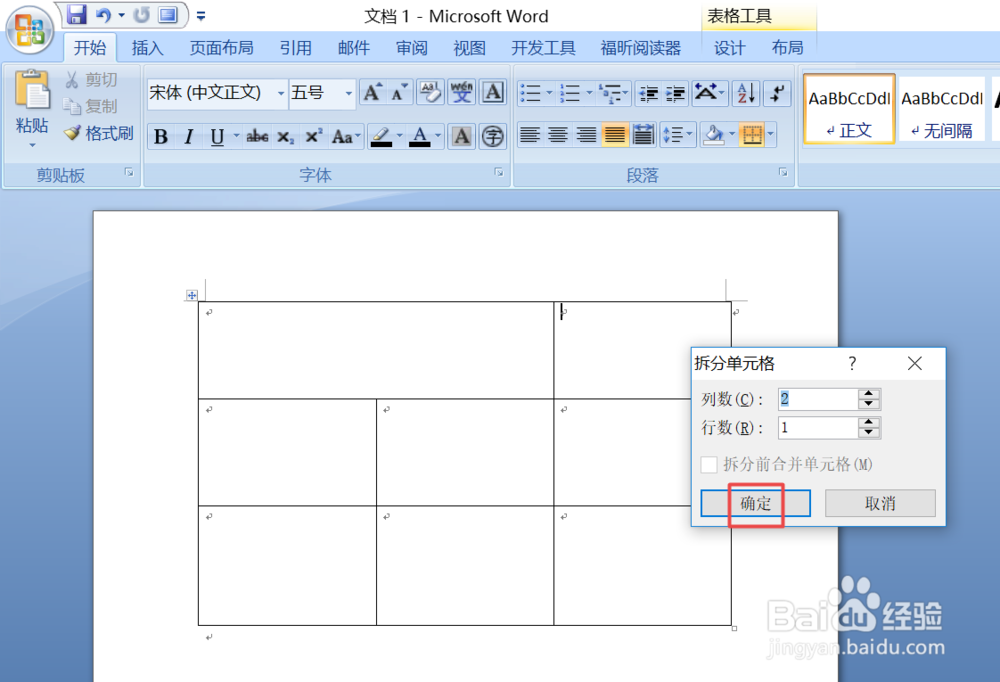Click Cut (剪切) scissors command
The height and width of the screenshot is (682, 1000).
click(91, 80)
